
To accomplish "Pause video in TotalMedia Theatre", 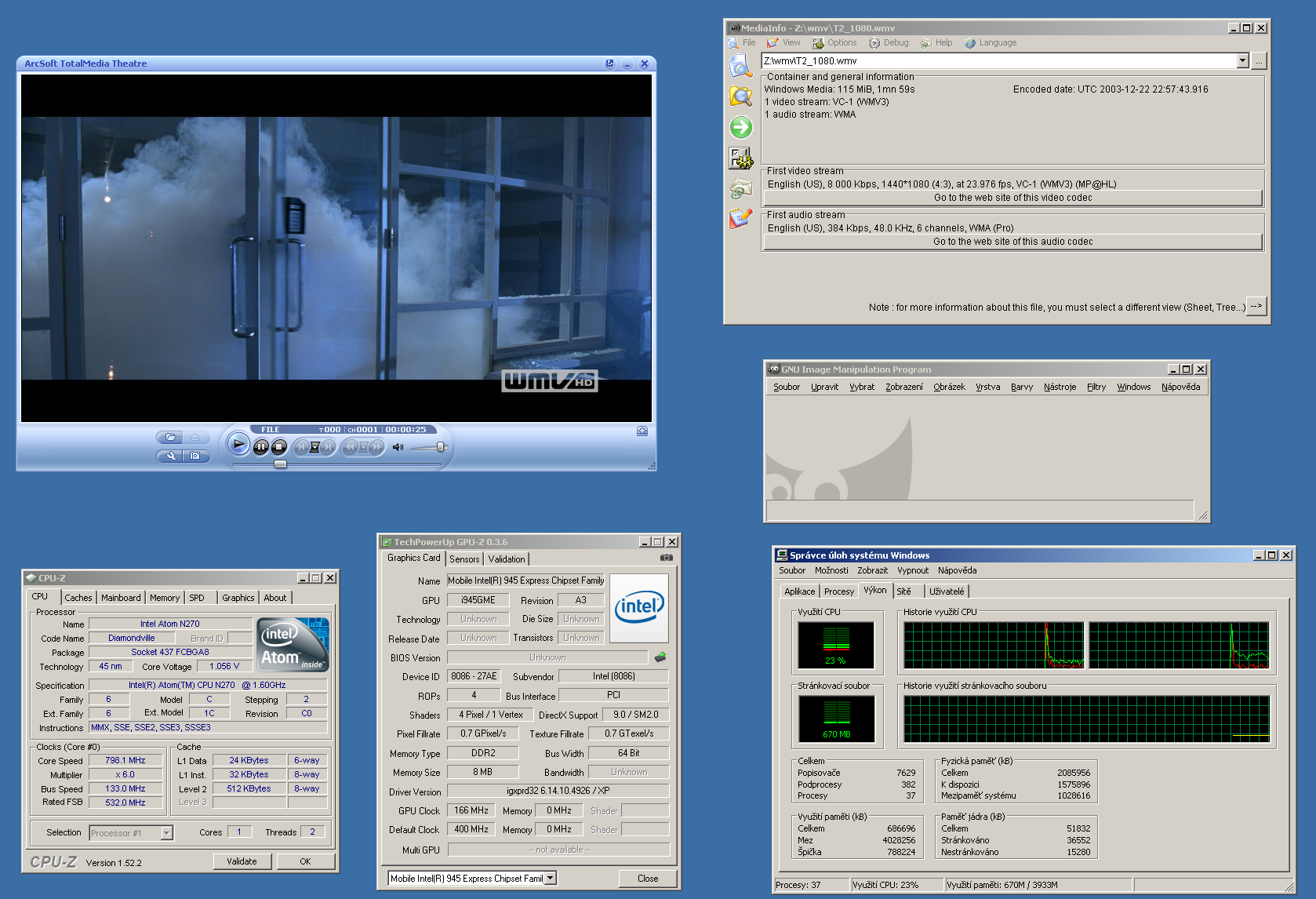I will 261,446.
